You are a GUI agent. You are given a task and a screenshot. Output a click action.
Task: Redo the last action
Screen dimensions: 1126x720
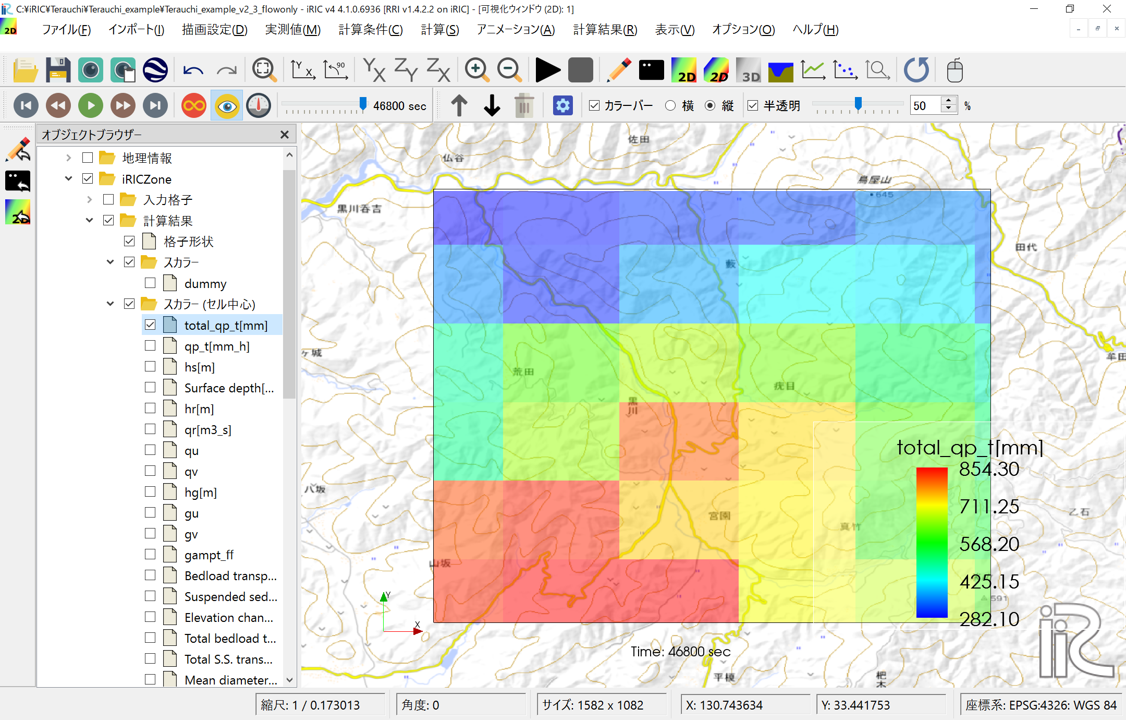click(x=226, y=70)
